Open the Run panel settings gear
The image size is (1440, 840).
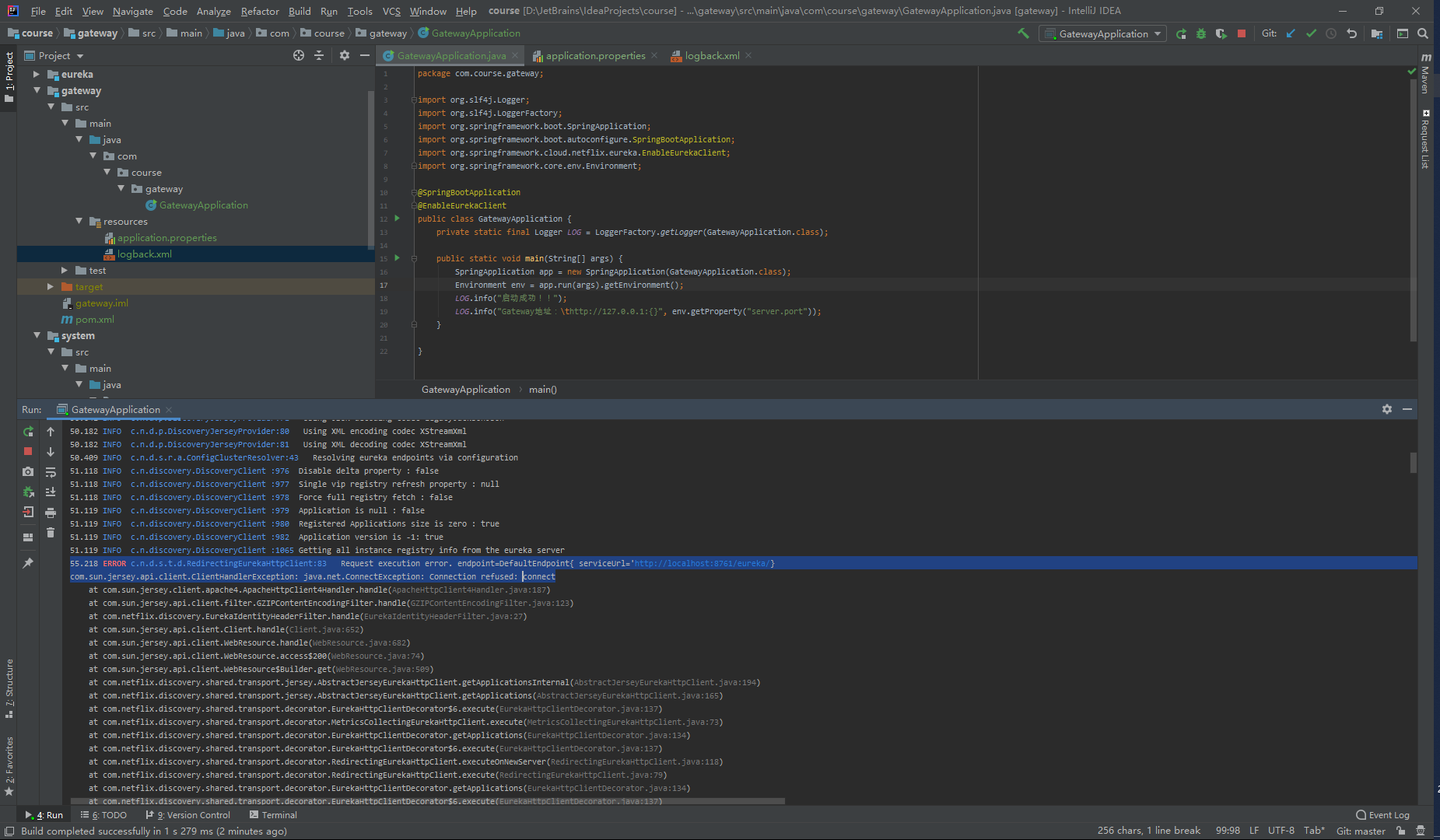coord(1387,409)
